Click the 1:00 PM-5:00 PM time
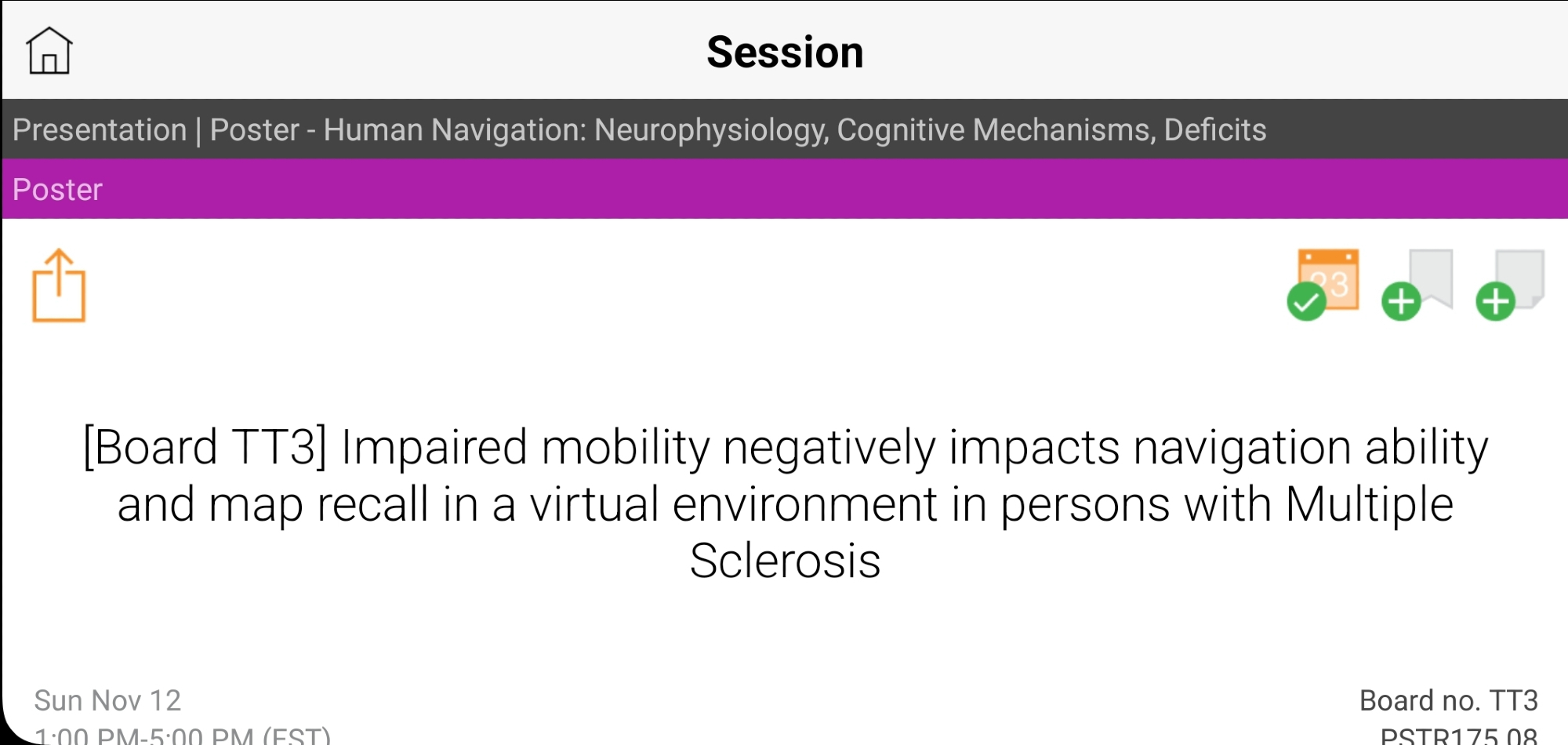Image resolution: width=1568 pixels, height=745 pixels. tap(182, 736)
